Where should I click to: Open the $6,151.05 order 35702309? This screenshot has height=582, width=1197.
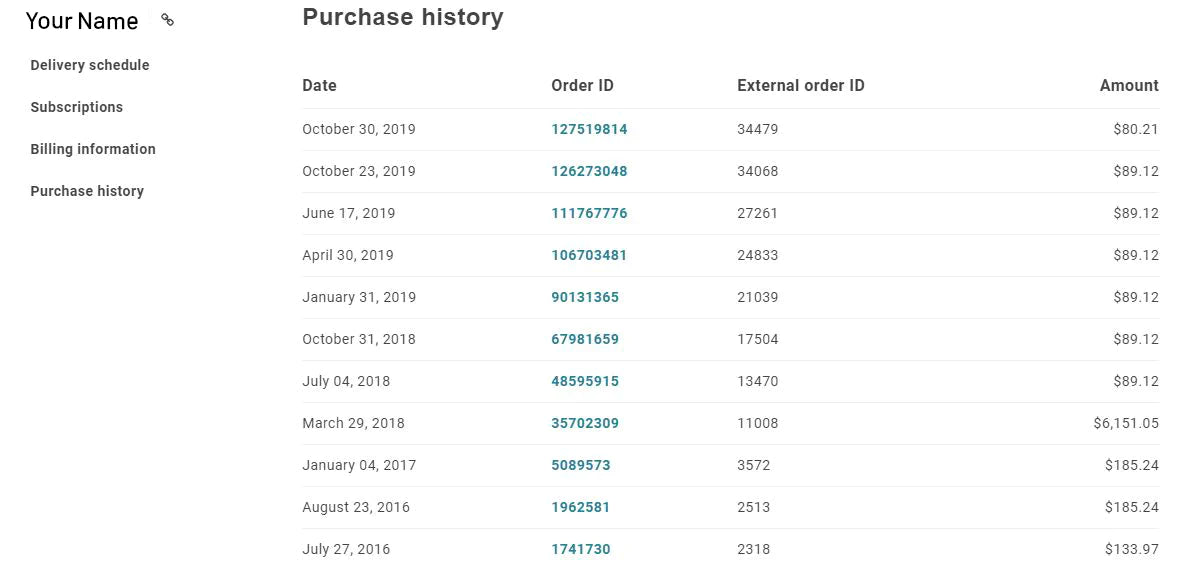585,423
